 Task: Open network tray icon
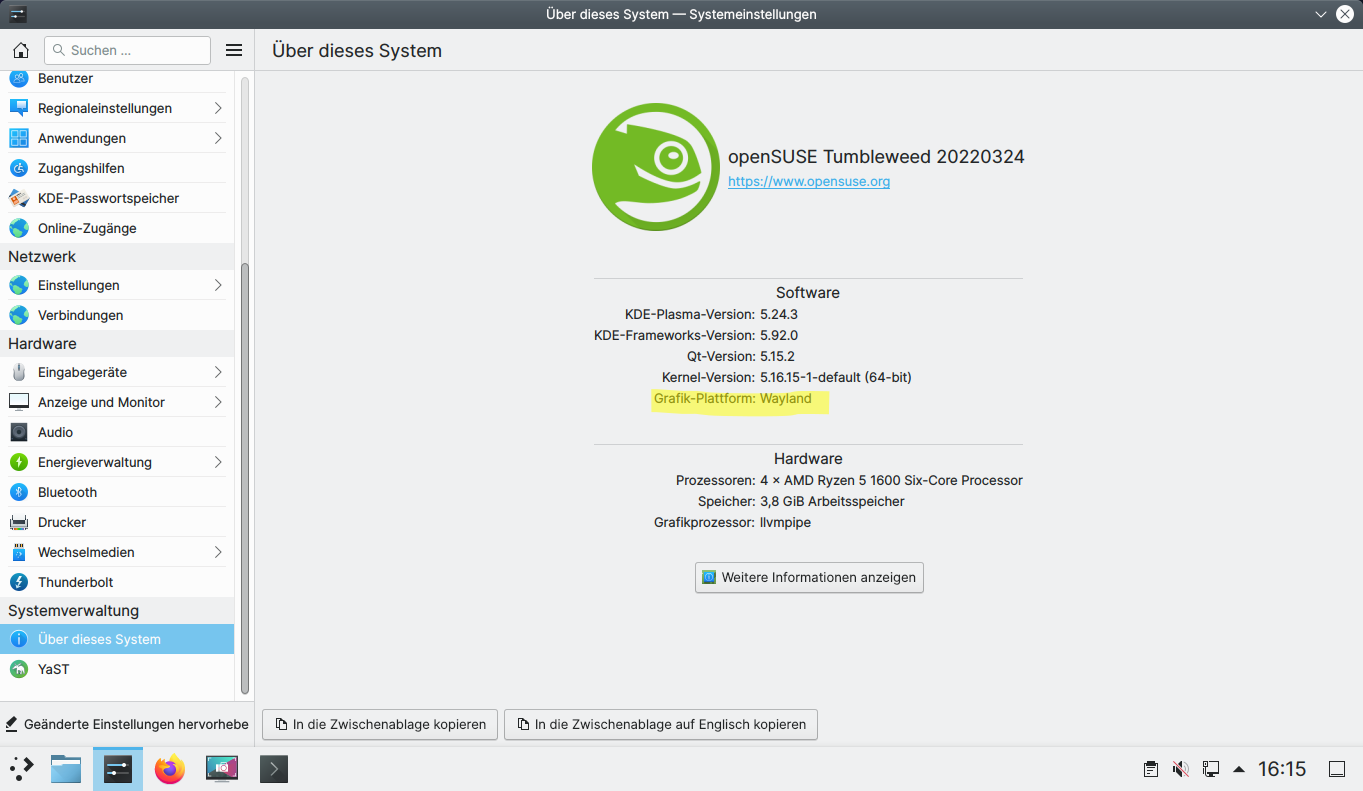coord(1211,769)
